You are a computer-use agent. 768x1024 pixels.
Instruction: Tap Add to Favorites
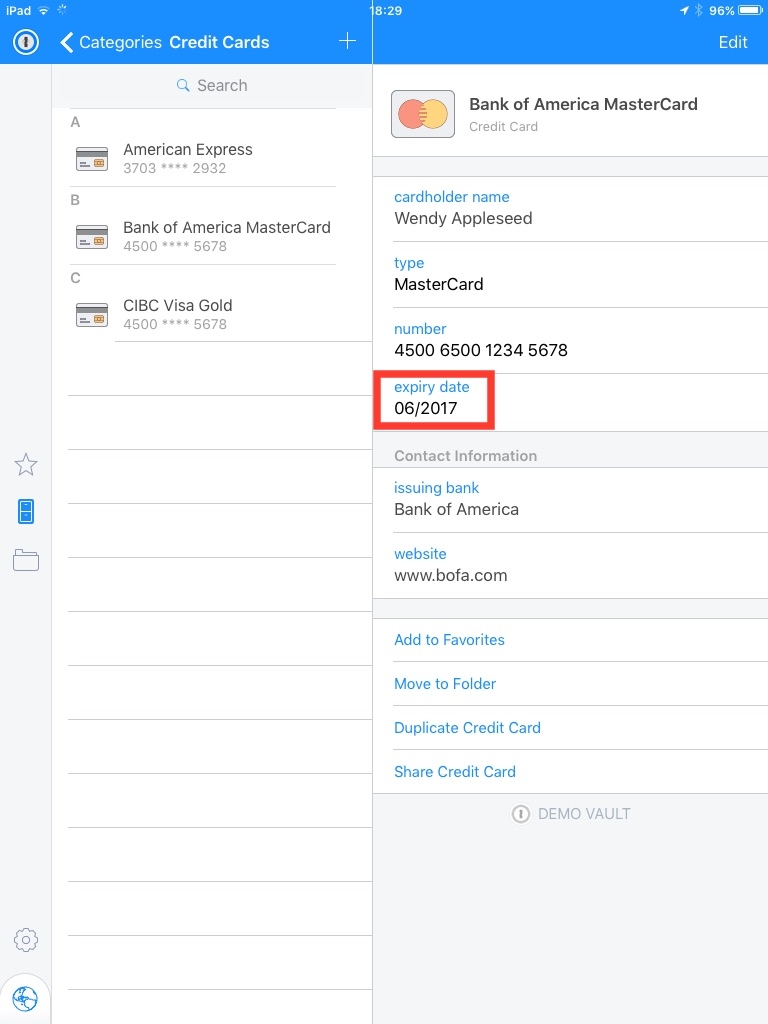pyautogui.click(x=449, y=640)
